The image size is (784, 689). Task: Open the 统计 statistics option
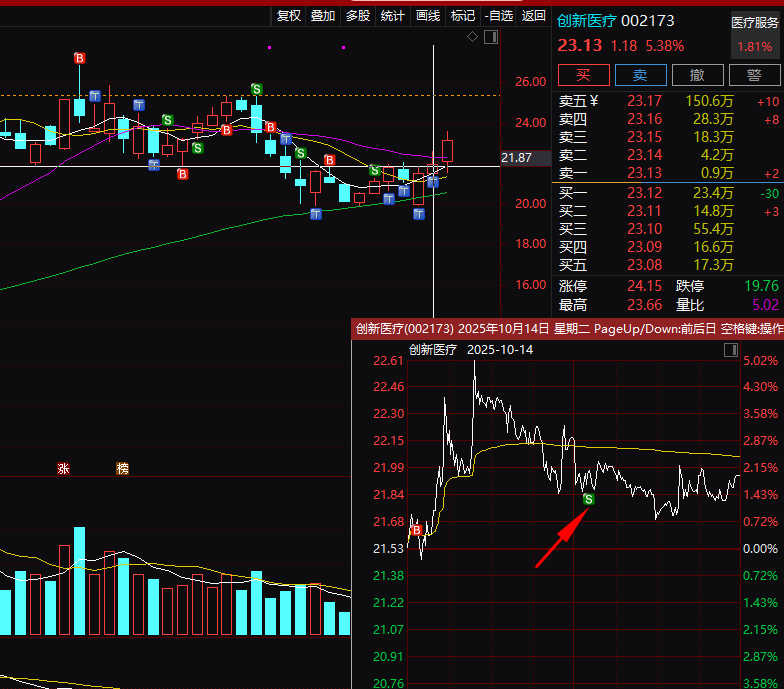tap(392, 16)
